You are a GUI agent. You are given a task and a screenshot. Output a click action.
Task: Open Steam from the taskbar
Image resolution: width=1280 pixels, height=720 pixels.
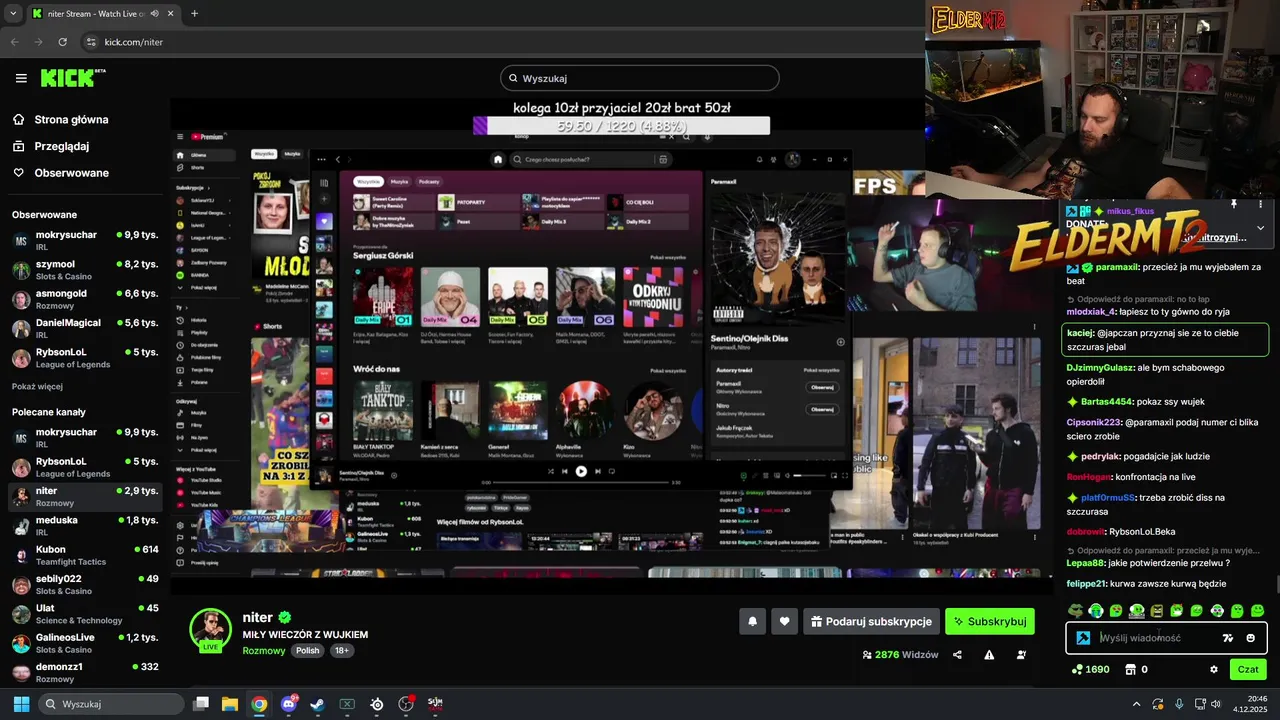pyautogui.click(x=317, y=704)
